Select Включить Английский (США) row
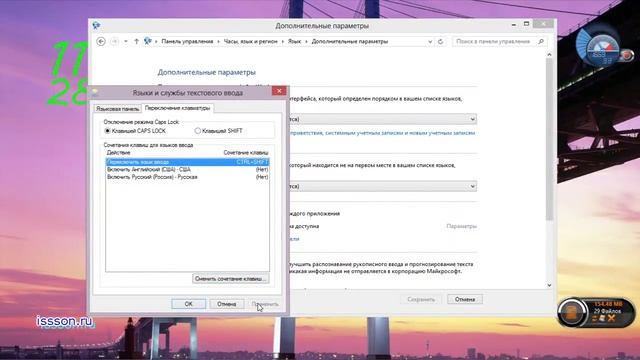 click(187, 169)
